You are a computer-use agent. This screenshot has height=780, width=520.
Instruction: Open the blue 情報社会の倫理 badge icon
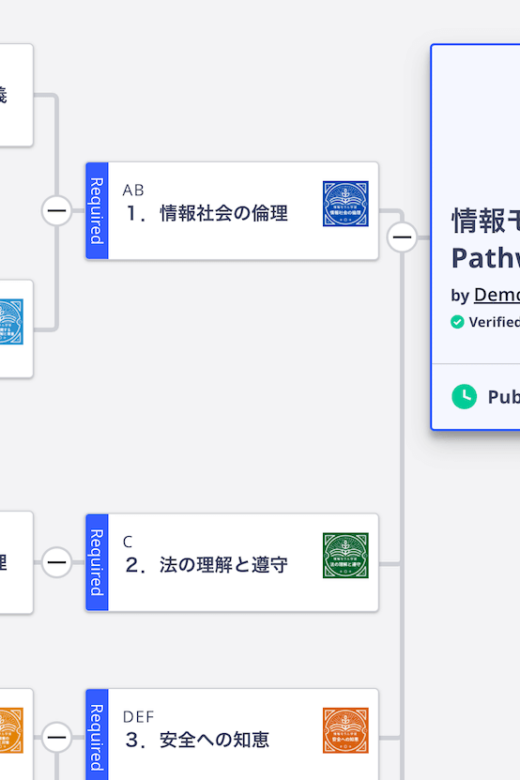point(345,204)
